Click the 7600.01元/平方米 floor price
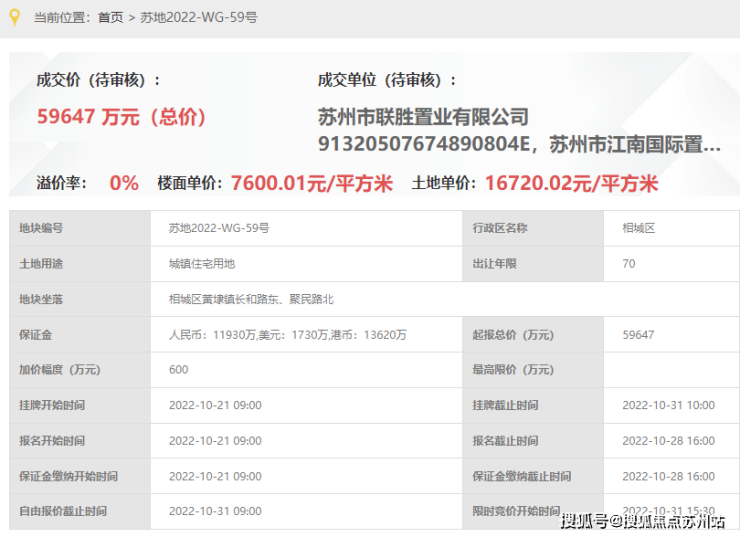Image resolution: width=740 pixels, height=537 pixels. tap(312, 183)
